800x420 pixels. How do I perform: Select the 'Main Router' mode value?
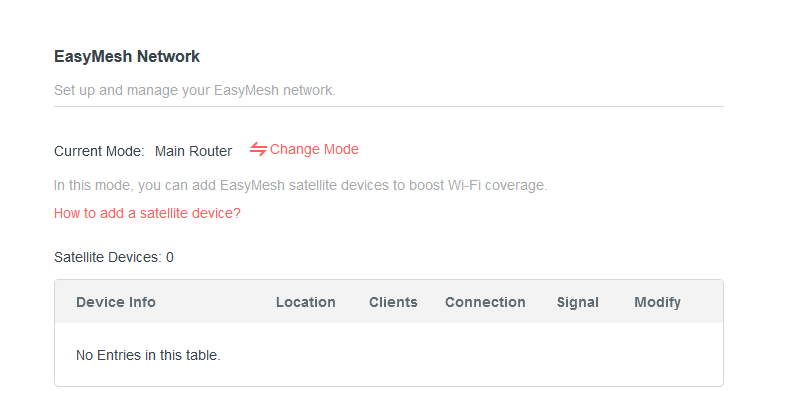click(x=193, y=151)
